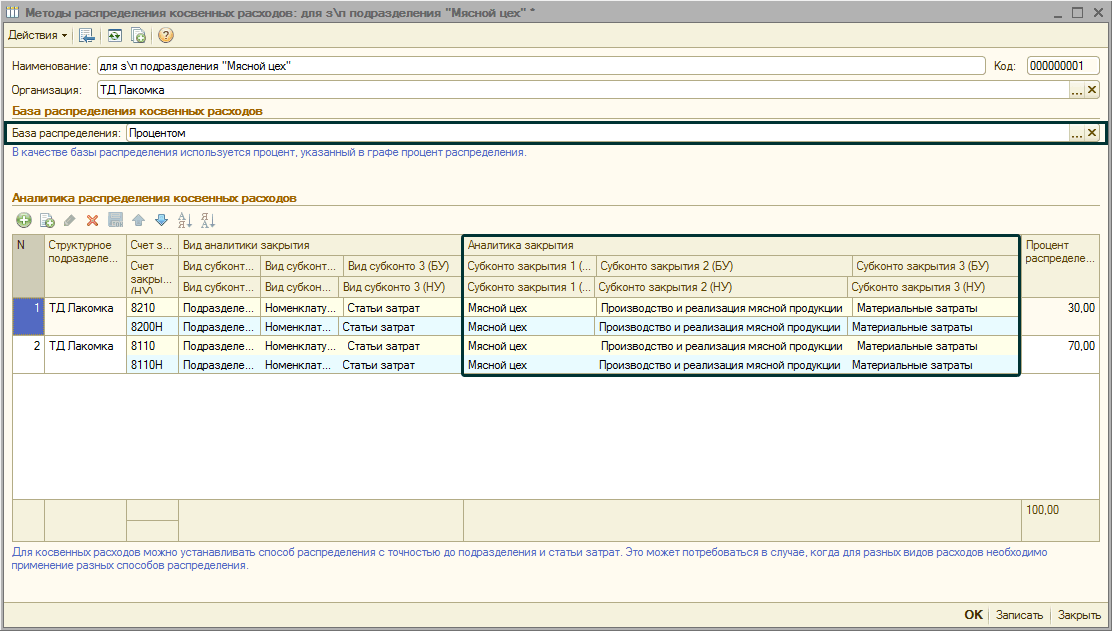This screenshot has height=631, width=1112.
Task: Move the row down with the blue arrow
Action: coord(161,220)
